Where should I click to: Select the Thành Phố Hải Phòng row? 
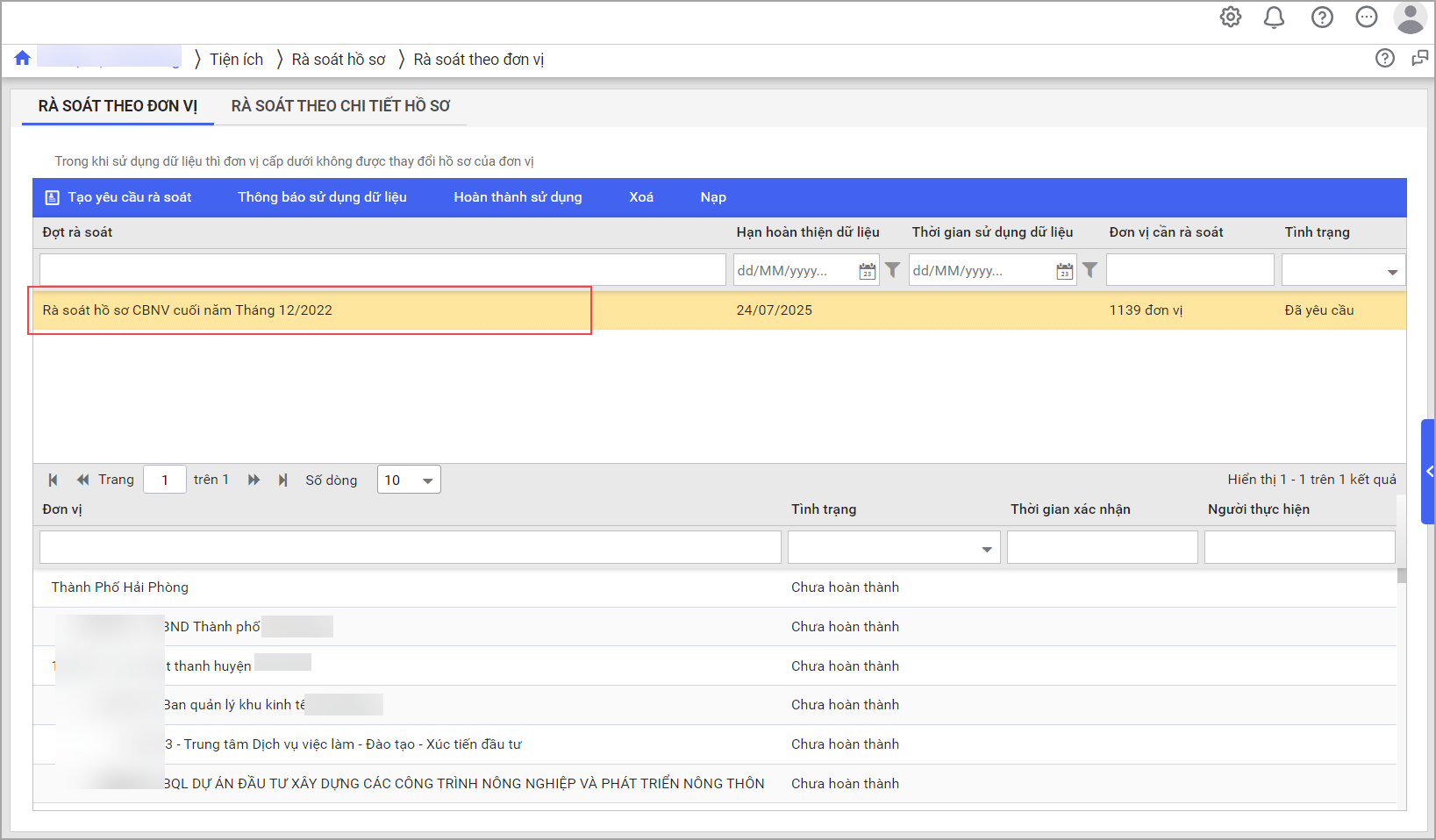tap(120, 587)
